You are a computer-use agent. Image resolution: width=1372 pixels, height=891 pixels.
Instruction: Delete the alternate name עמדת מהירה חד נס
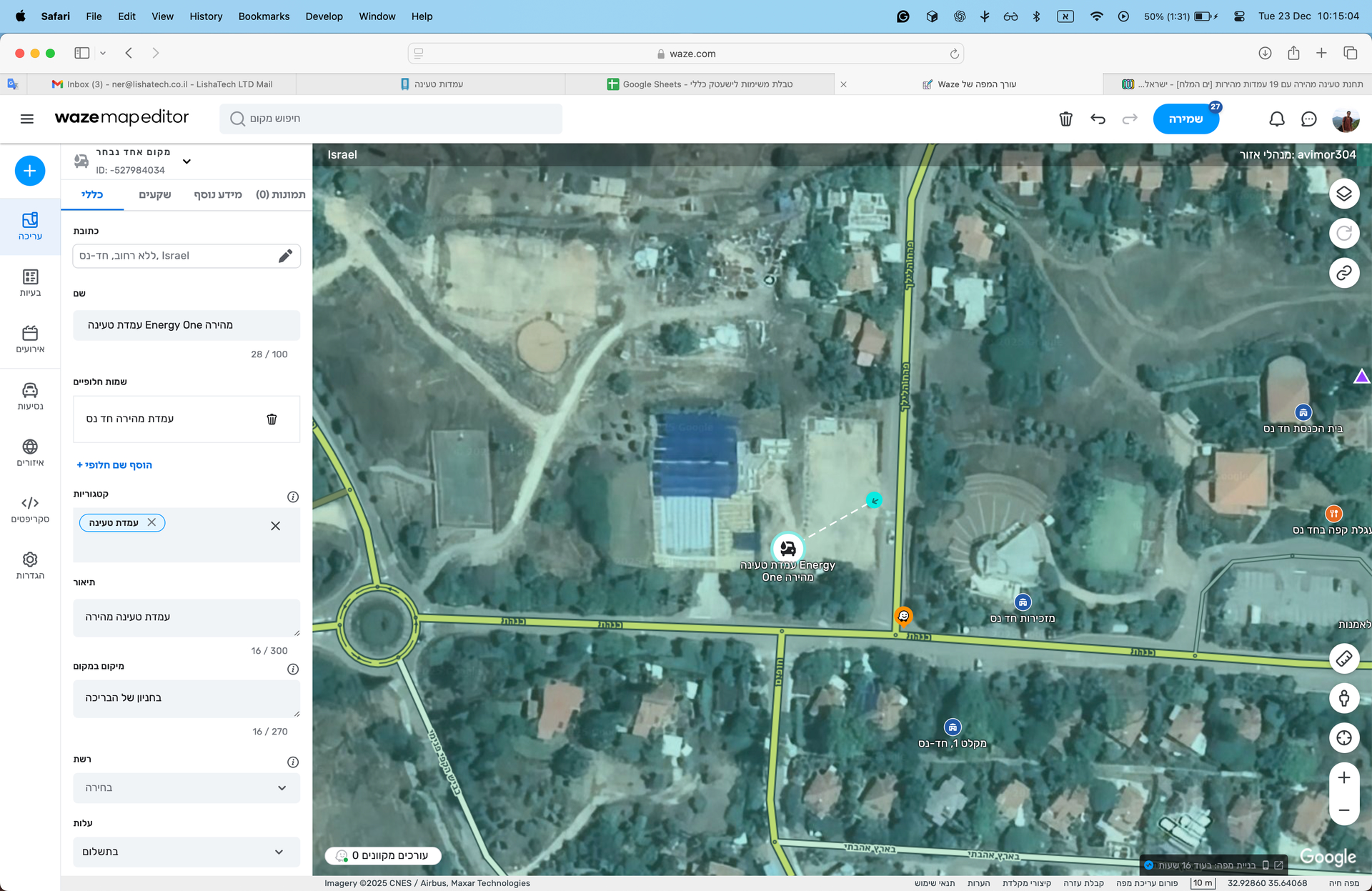[x=272, y=419]
